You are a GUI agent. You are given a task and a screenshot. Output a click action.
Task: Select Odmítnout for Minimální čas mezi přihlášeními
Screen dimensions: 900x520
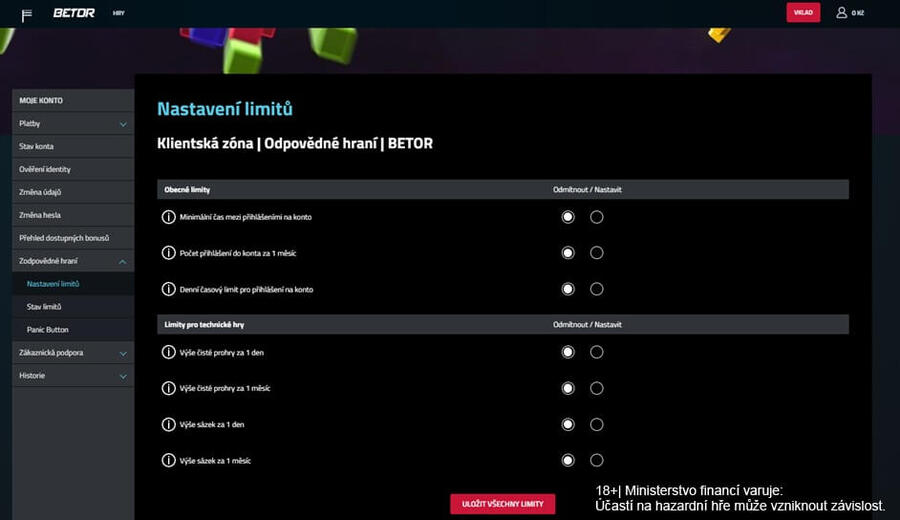[x=568, y=217]
